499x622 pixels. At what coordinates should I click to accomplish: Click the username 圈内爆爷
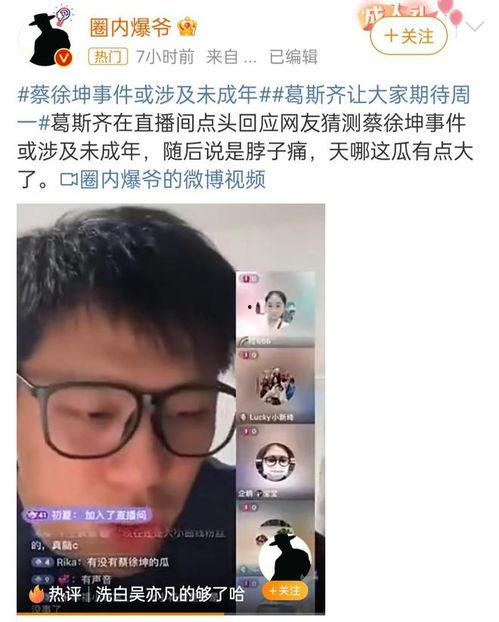[130, 27]
